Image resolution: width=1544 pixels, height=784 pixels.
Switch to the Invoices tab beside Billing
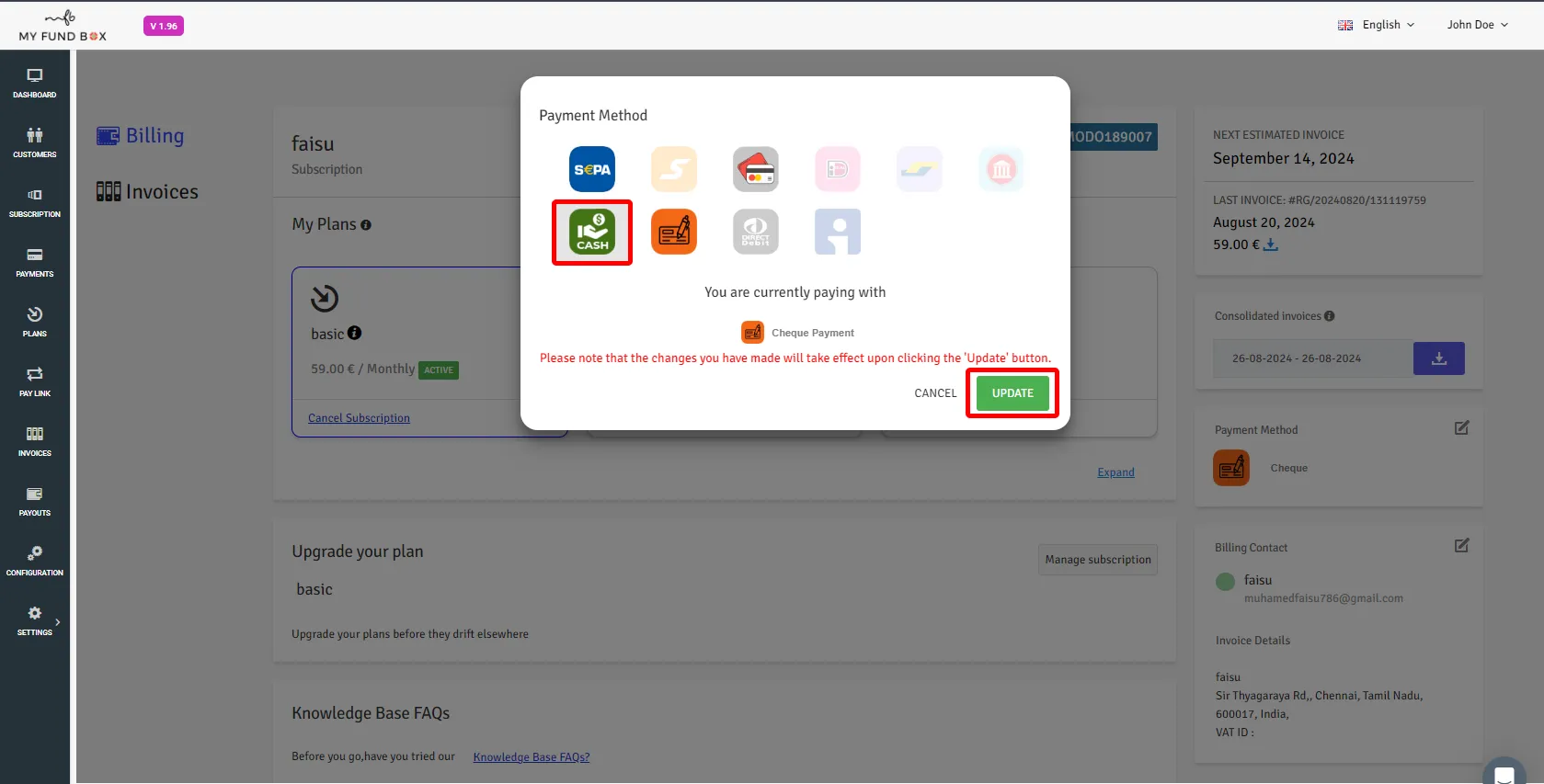pyautogui.click(x=147, y=191)
